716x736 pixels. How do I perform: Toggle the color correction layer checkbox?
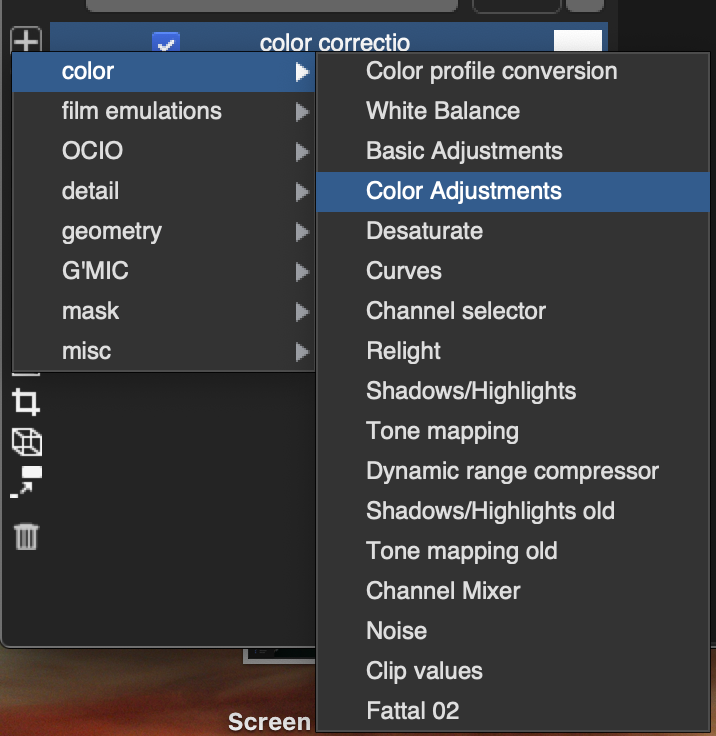point(166,43)
